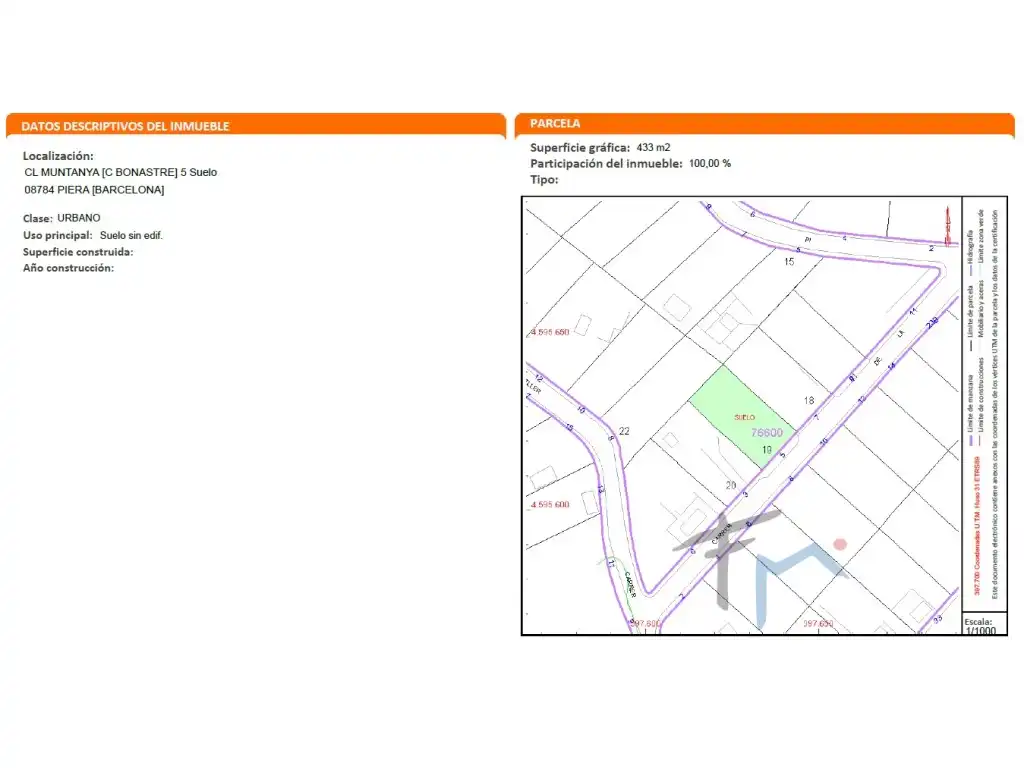Select the value "Suelo sin edif."
Image resolution: width=1024 pixels, height=768 pixels.
131,235
